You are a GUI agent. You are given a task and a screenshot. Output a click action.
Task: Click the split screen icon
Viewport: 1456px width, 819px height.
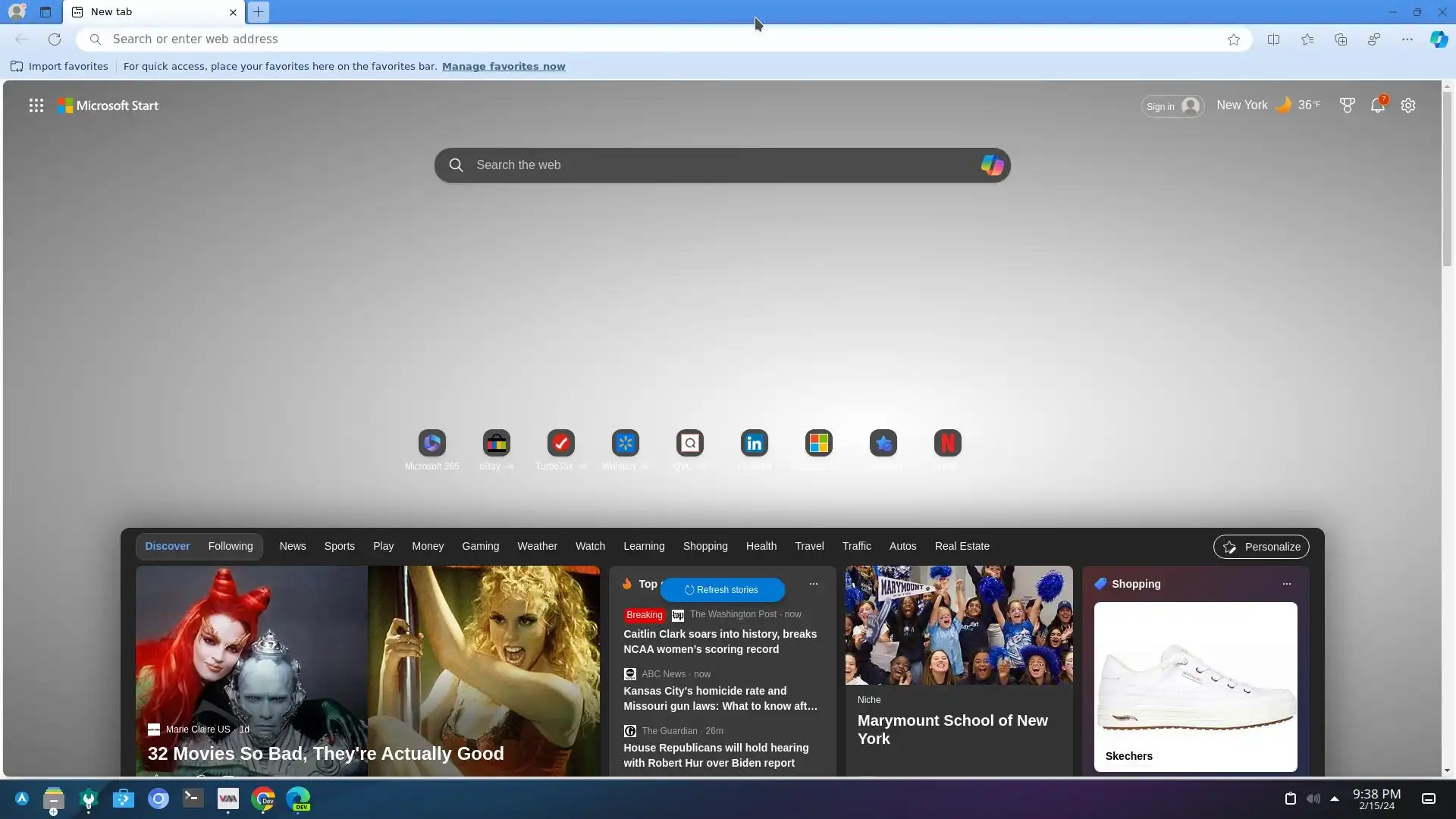(1273, 39)
